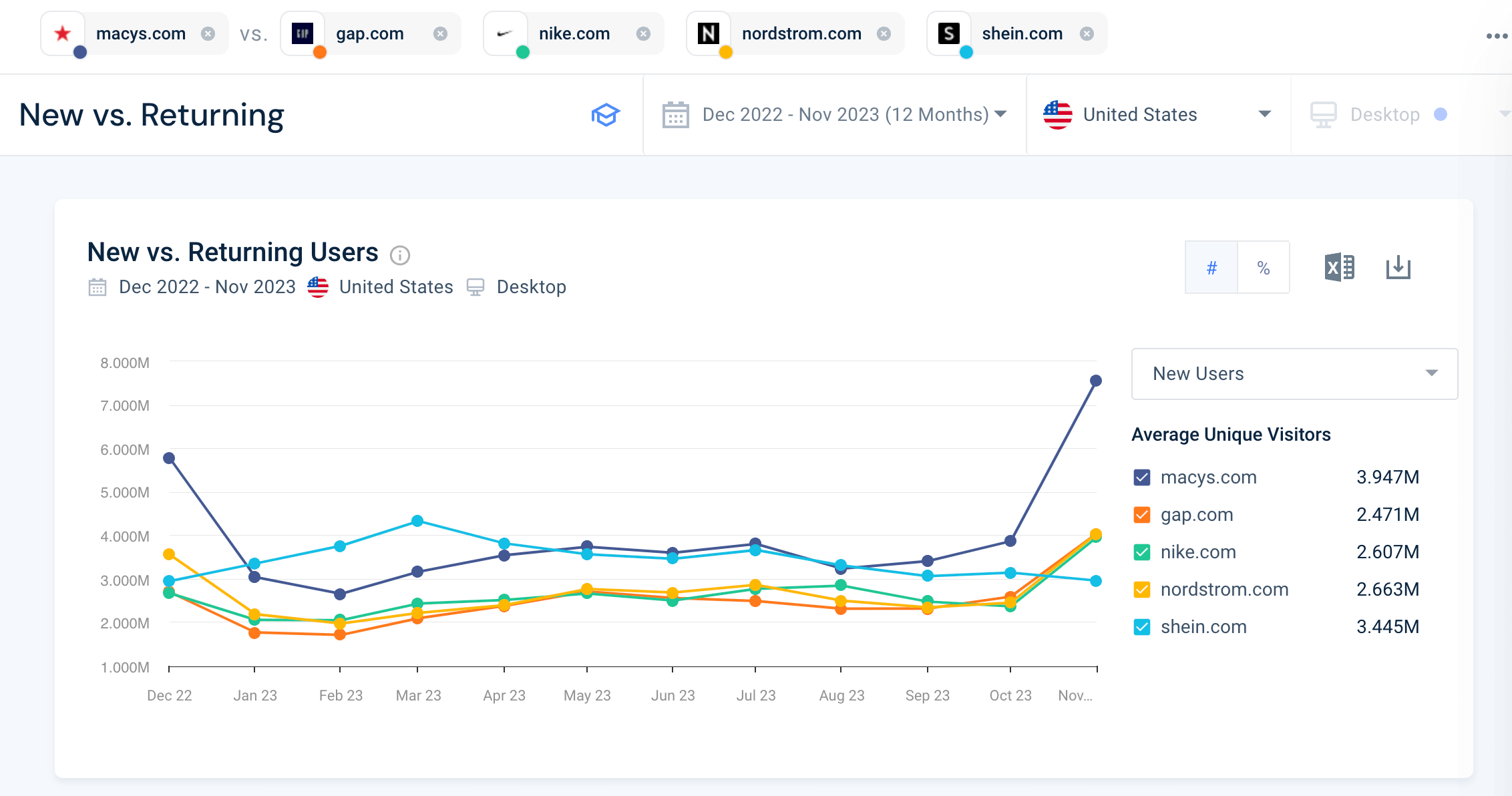Click macys.com Nov 23 peak data point
Viewport: 1512px width, 796px height.
point(1096,381)
